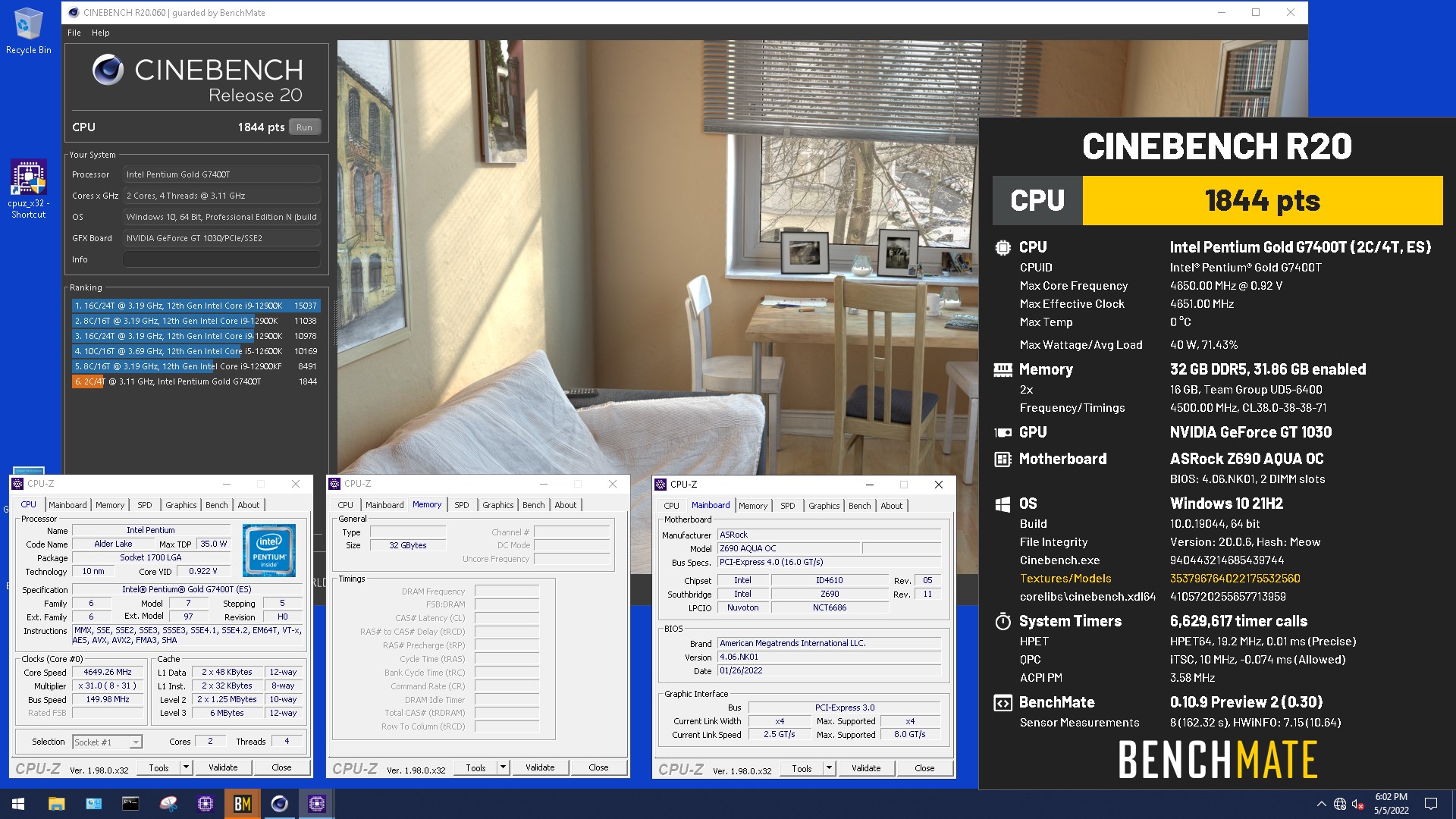Click the yellow 1844 pts score banner
This screenshot has height=819, width=1456.
(x=1263, y=201)
